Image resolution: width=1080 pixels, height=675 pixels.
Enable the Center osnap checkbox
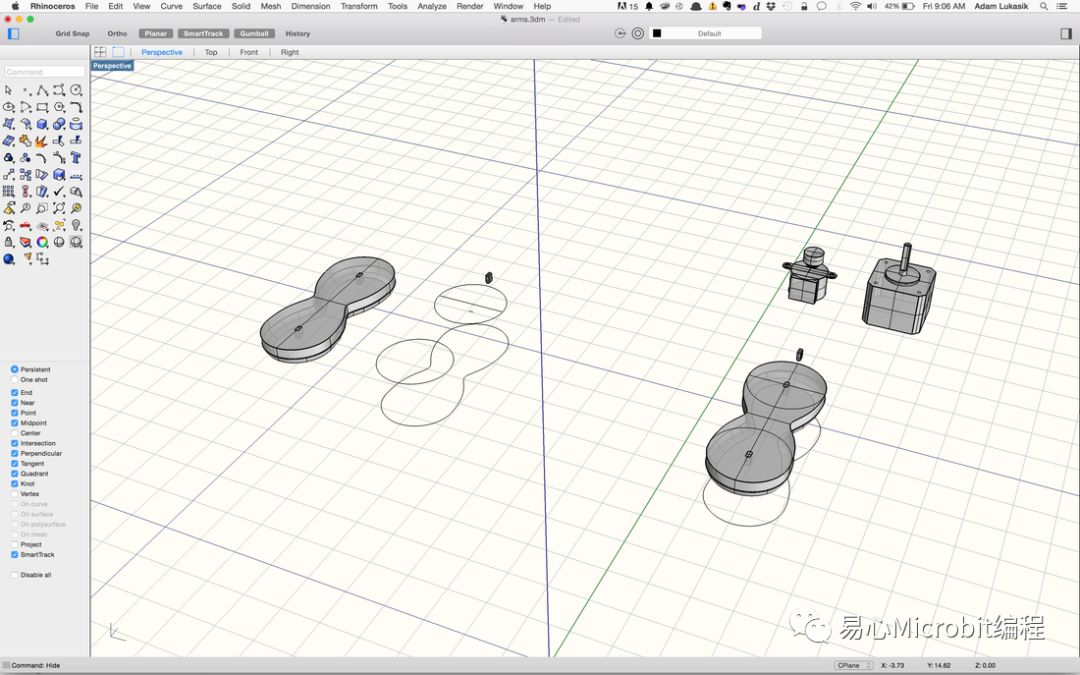14,433
